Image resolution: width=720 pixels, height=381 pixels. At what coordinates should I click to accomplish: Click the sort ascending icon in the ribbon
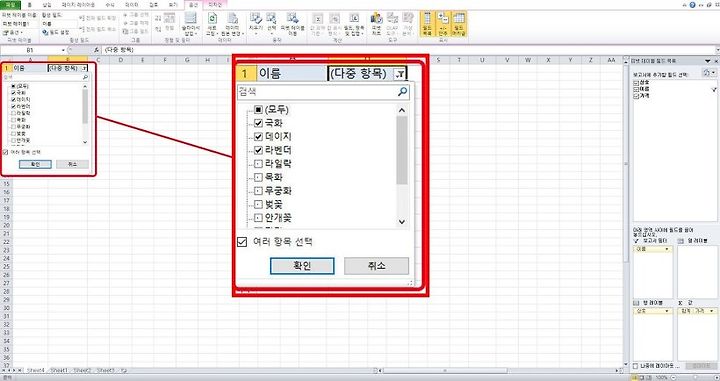[x=158, y=18]
